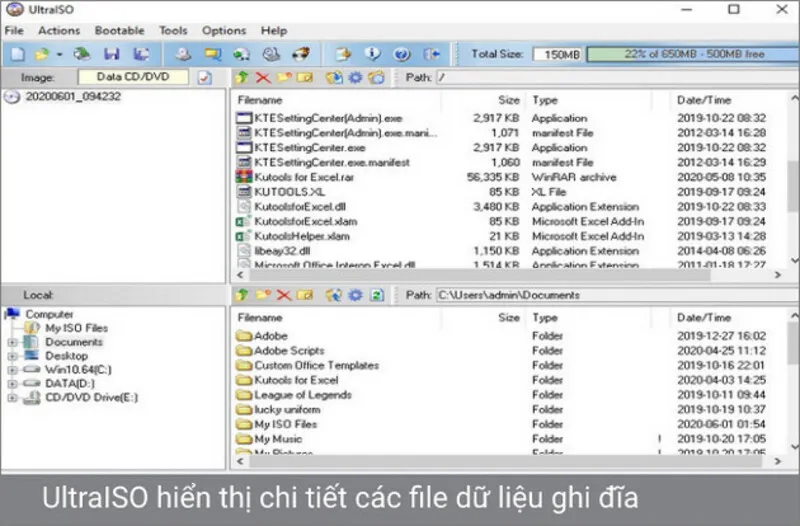The image size is (800, 526).
Task: Click local panel horizontal scrollbar right arrow
Action: click(778, 461)
